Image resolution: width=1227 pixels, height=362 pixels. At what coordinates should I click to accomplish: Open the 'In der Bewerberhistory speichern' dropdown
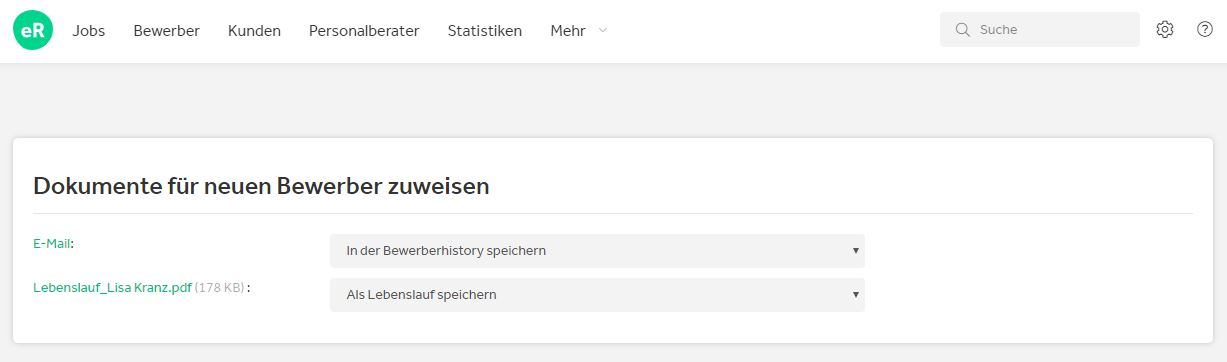[597, 251]
